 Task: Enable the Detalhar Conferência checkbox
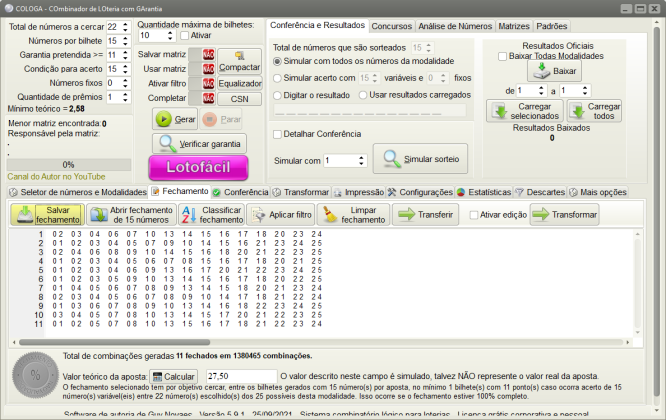click(x=279, y=133)
